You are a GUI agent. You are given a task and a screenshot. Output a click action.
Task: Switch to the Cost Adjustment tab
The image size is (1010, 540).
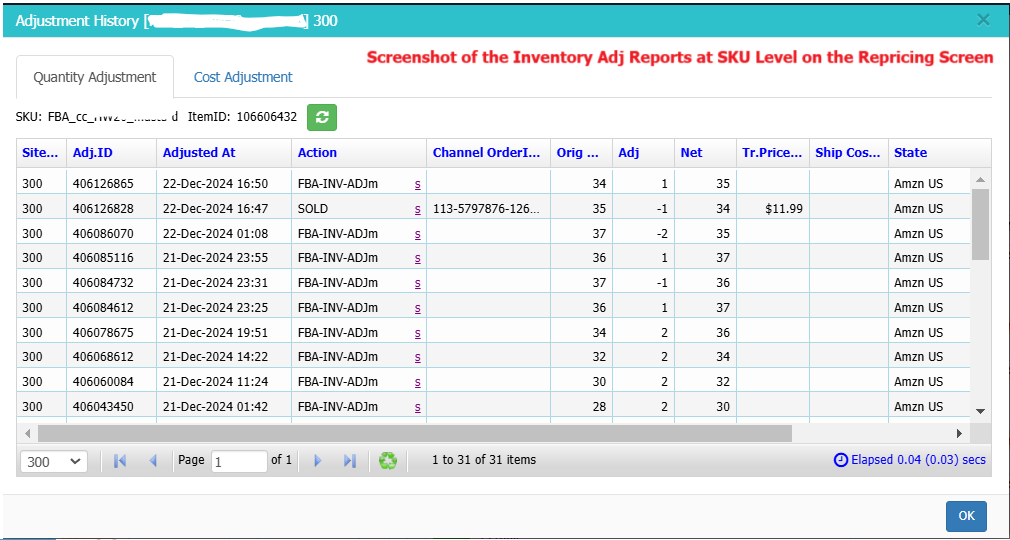pos(243,77)
